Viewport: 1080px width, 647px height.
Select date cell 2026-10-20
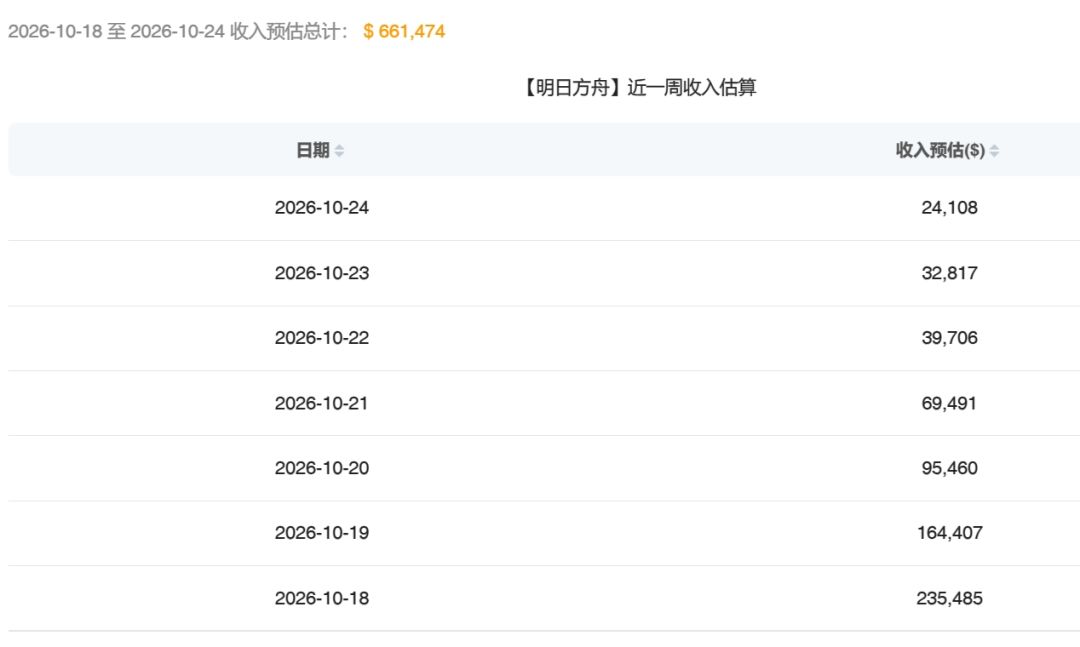322,468
